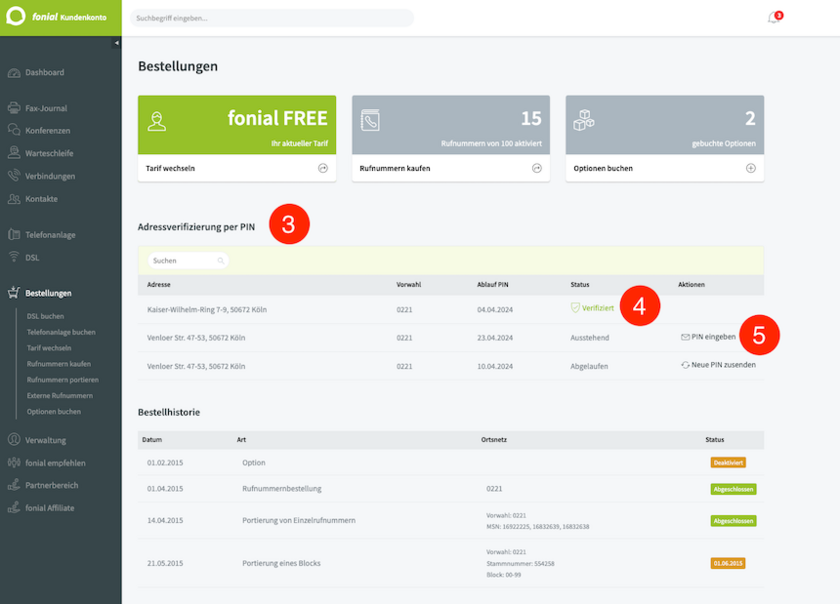The width and height of the screenshot is (840, 604).
Task: Select DSL in sidebar
Action: point(32,258)
